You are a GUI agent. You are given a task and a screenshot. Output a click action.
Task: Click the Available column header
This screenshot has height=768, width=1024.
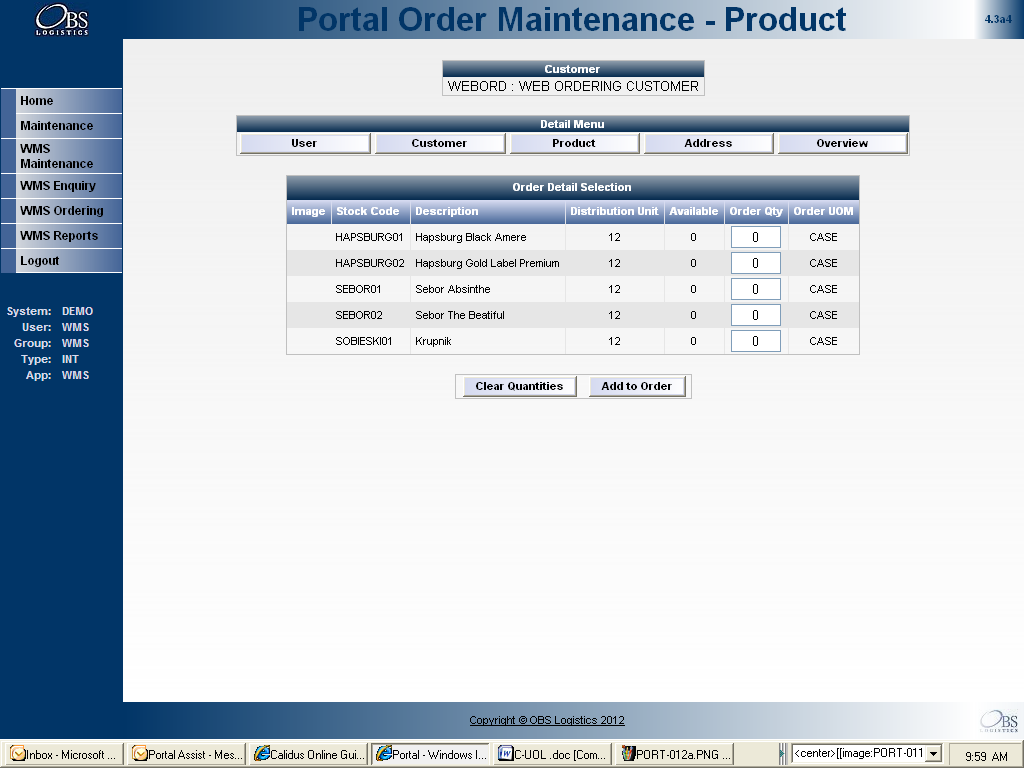694,212
